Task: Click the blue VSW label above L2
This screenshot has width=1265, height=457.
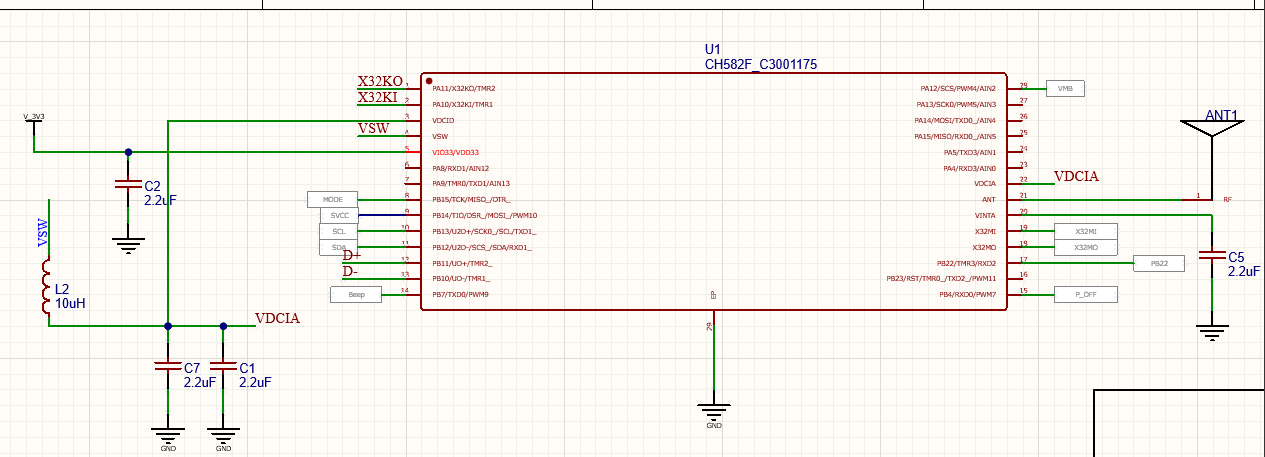Action: pyautogui.click(x=43, y=233)
